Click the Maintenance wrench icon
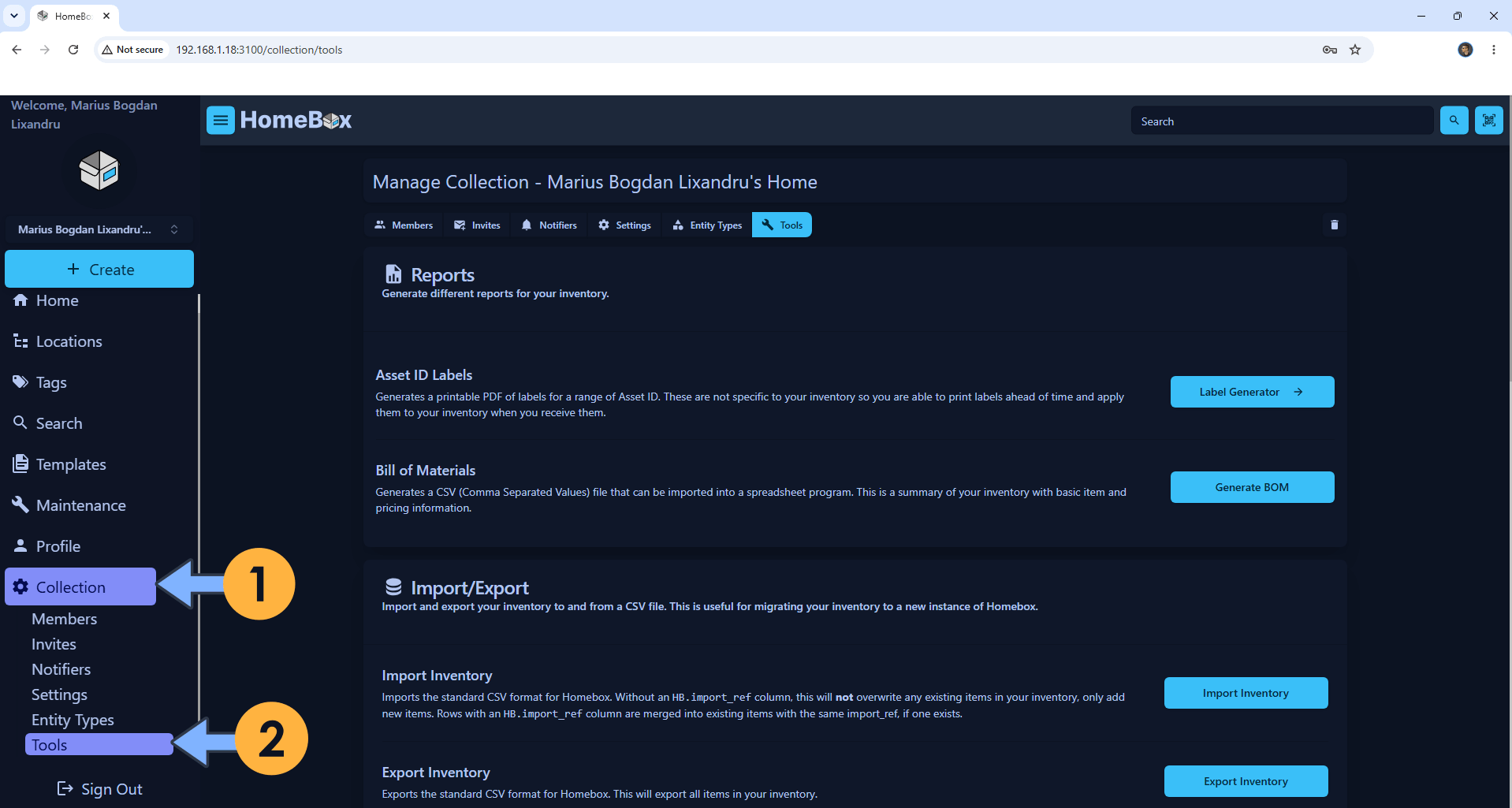Screen dimensions: 1512x808 pyautogui.click(x=20, y=505)
